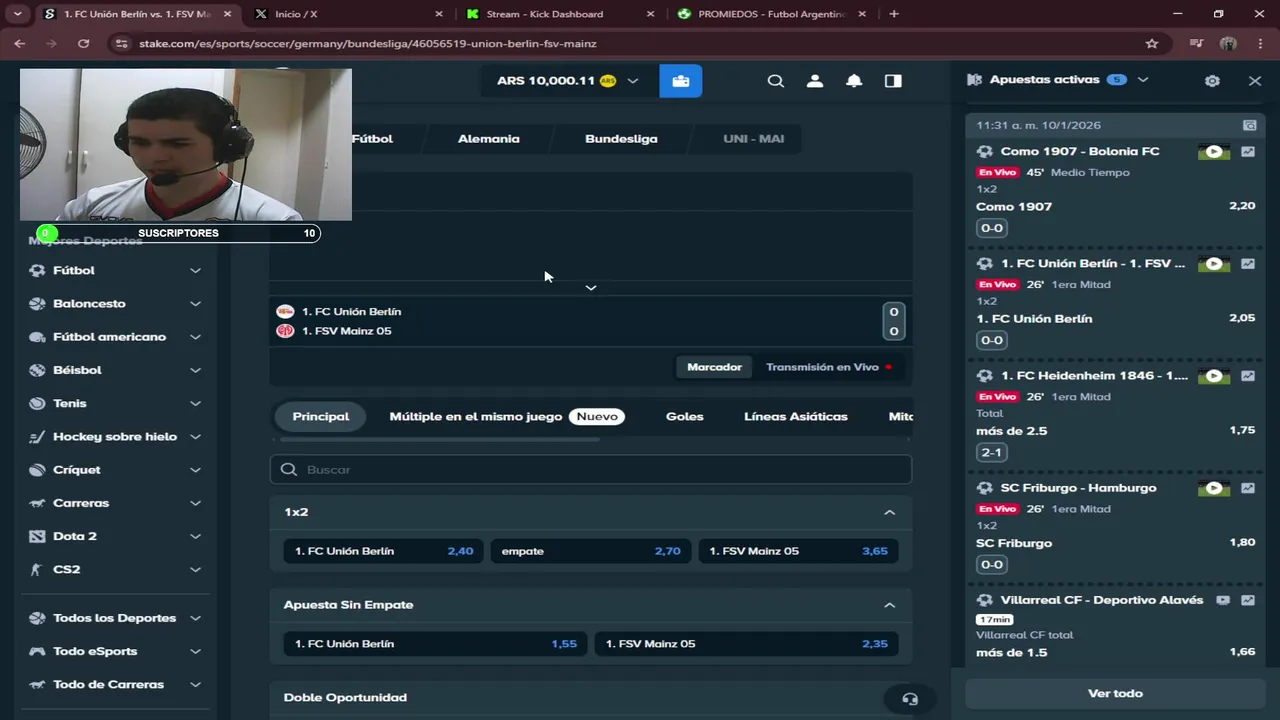The height and width of the screenshot is (720, 1280).
Task: Open stats chart icon for Unión Berlín bet
Action: pyautogui.click(x=1248, y=264)
